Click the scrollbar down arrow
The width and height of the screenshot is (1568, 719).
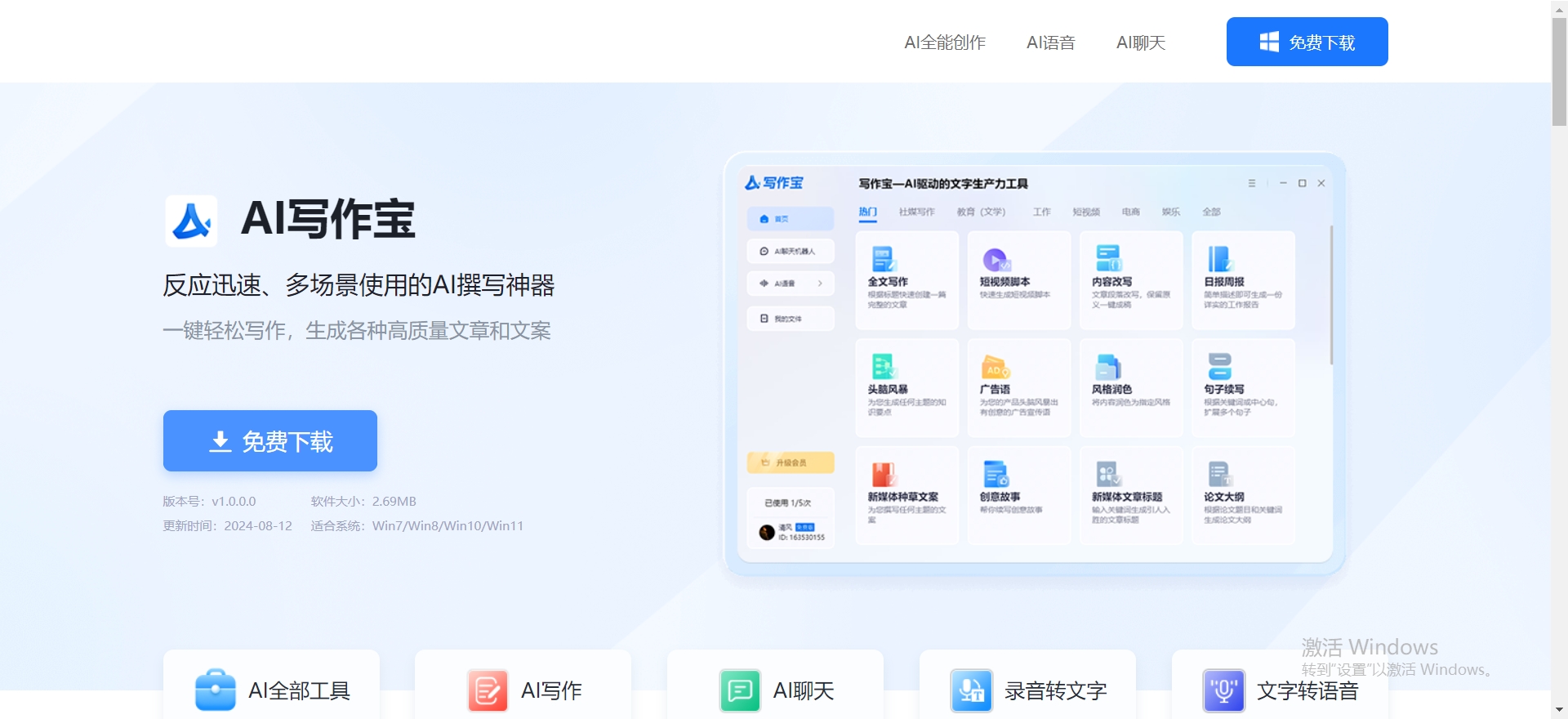click(1559, 711)
